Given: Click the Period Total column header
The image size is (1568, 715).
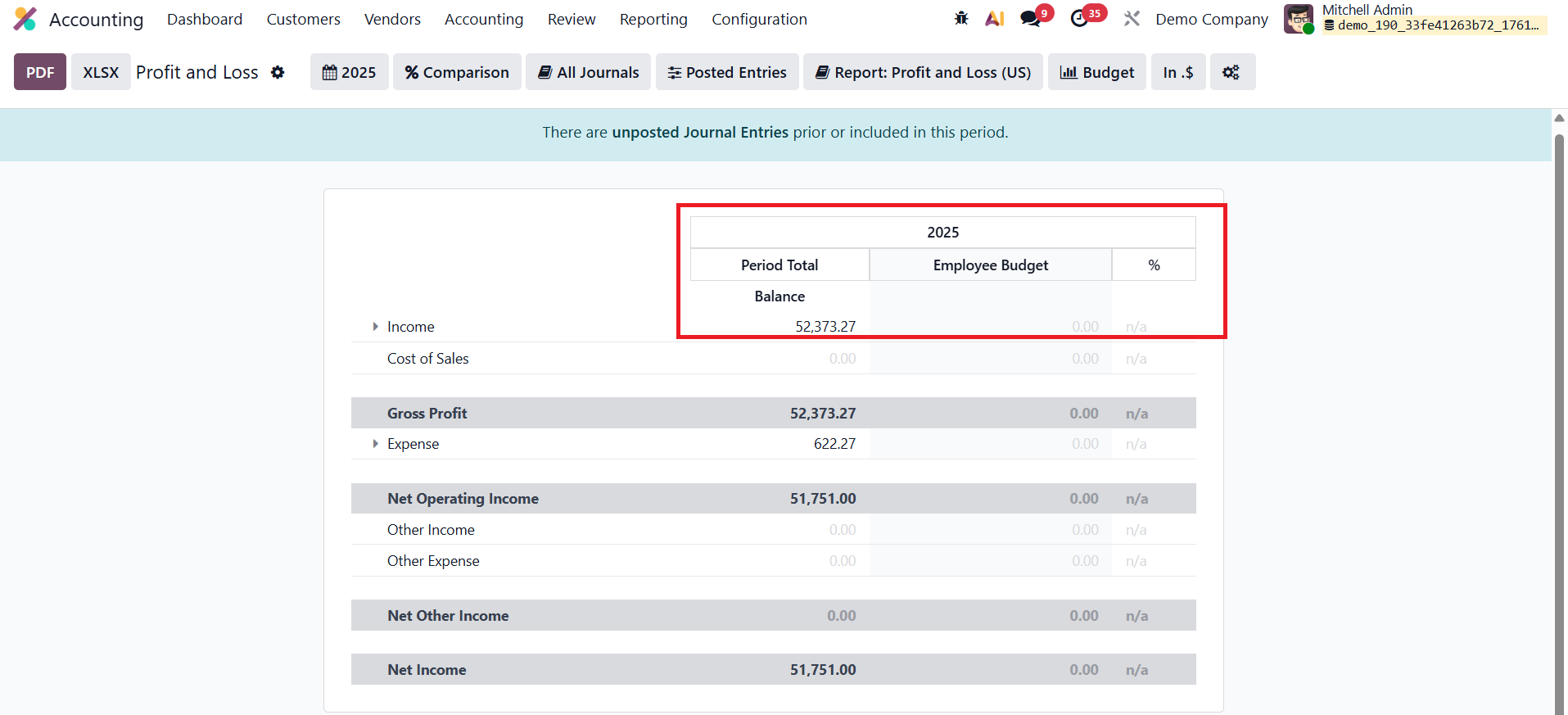Looking at the screenshot, I should point(779,265).
